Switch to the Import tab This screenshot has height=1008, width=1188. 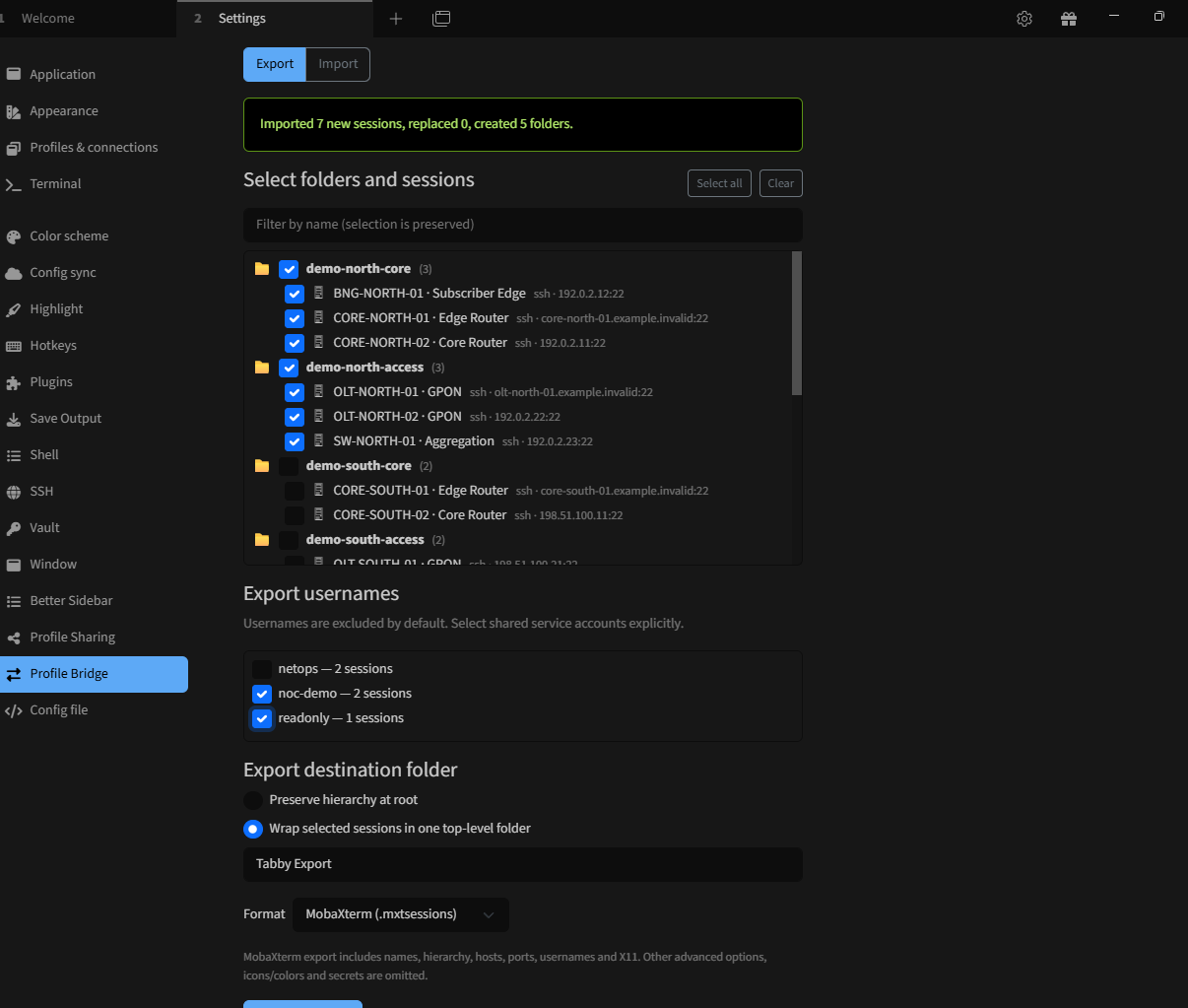pyautogui.click(x=338, y=64)
